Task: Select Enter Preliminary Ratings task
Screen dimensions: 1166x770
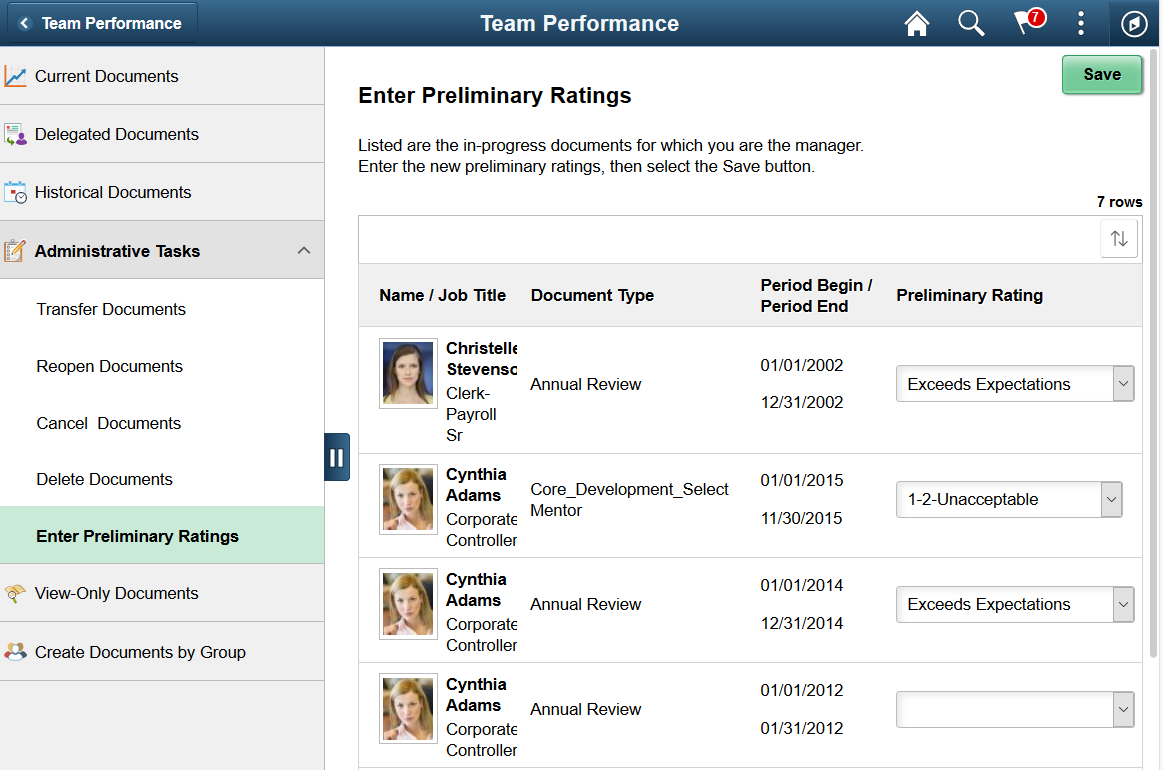Action: (x=162, y=536)
